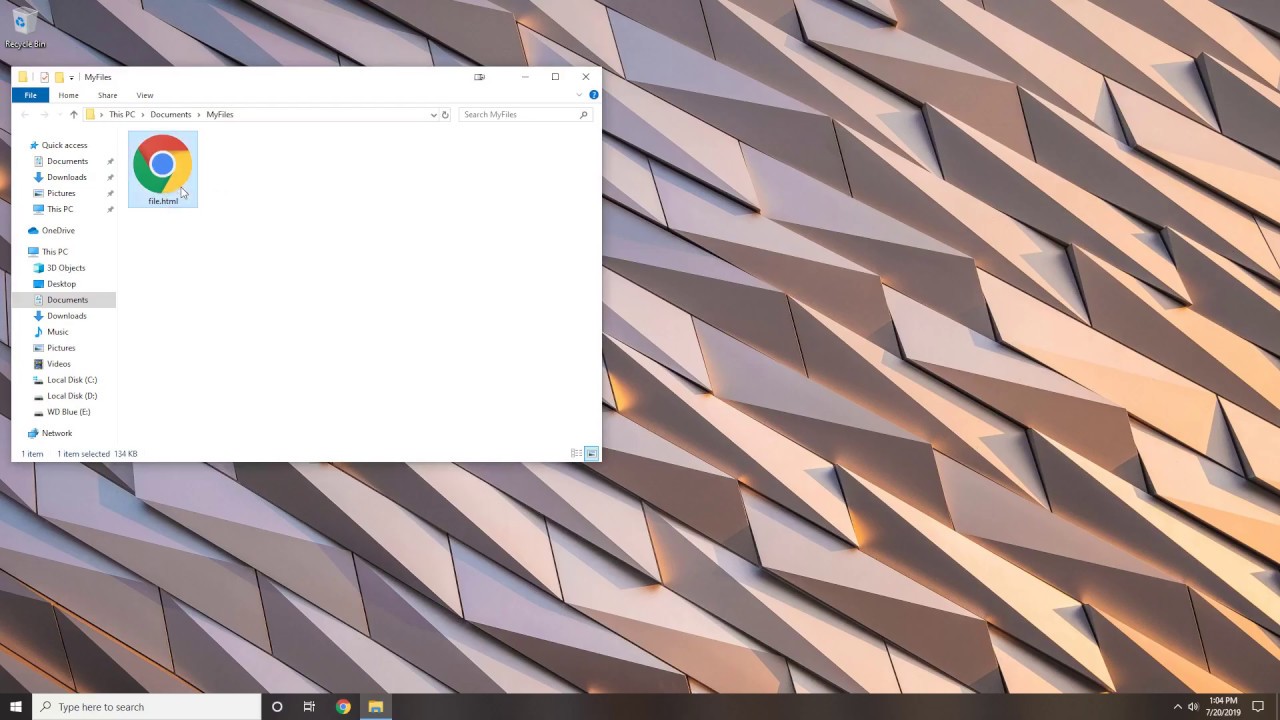
Task: Open the File menu tab
Action: click(30, 95)
